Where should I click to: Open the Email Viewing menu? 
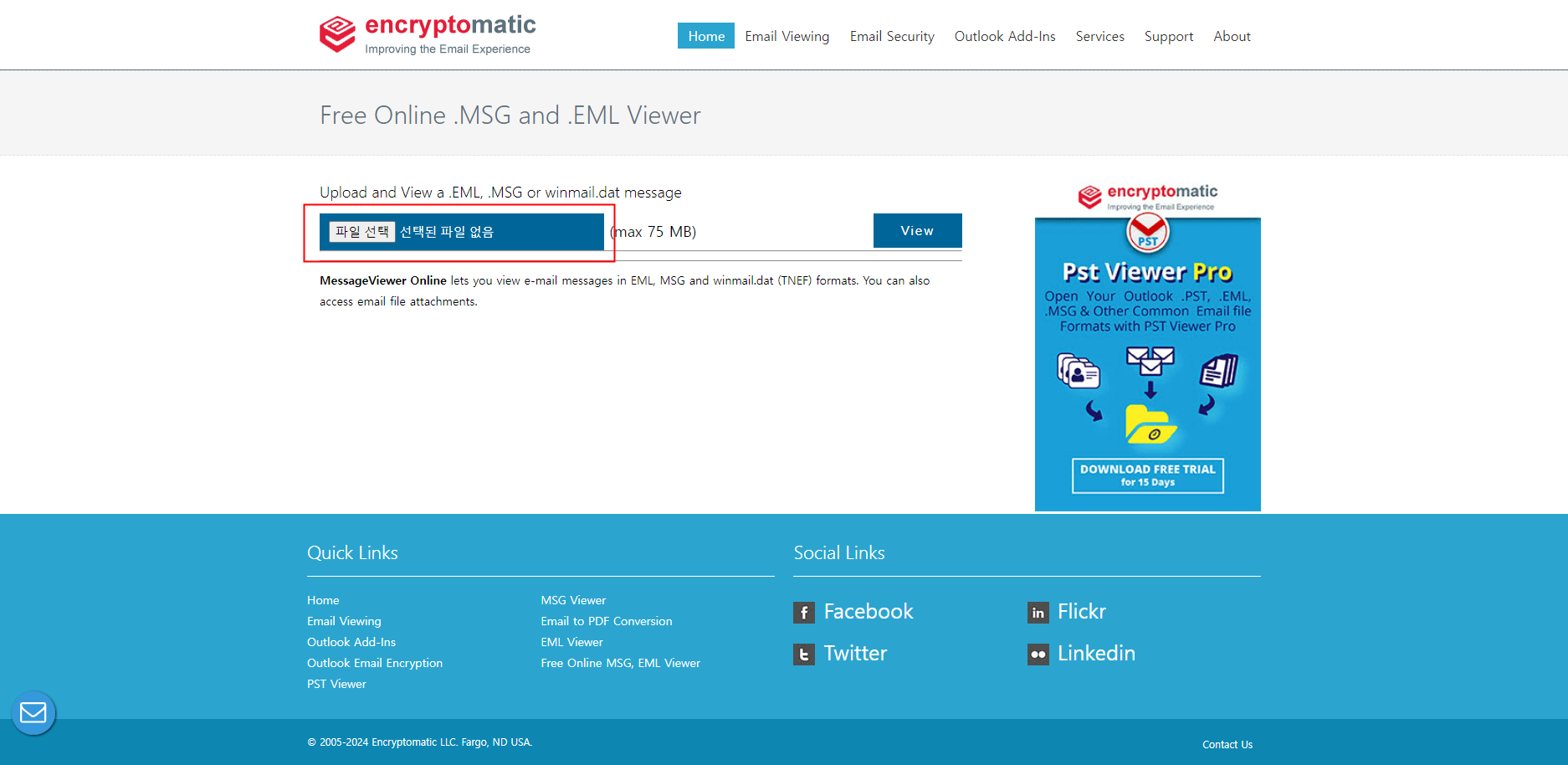click(787, 36)
